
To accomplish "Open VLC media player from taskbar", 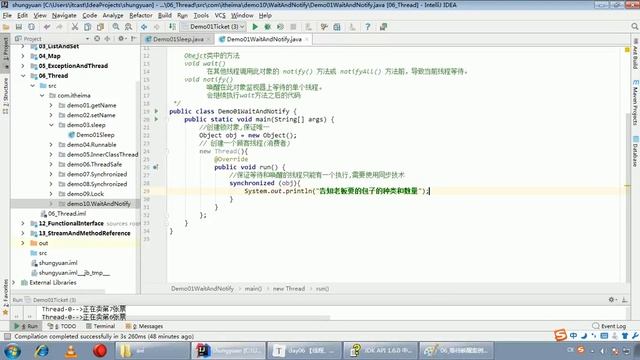I will (71, 351).
